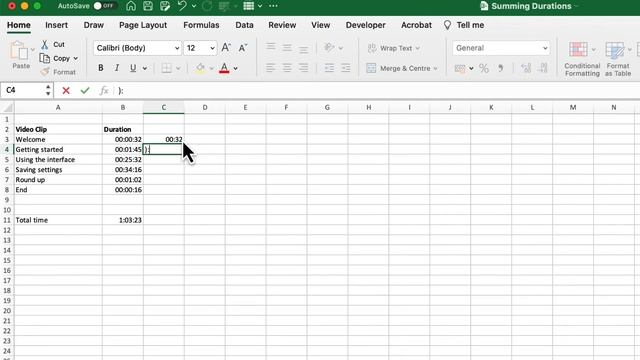640x360 pixels.
Task: Click the Copy button
Action: (x=55, y=58)
